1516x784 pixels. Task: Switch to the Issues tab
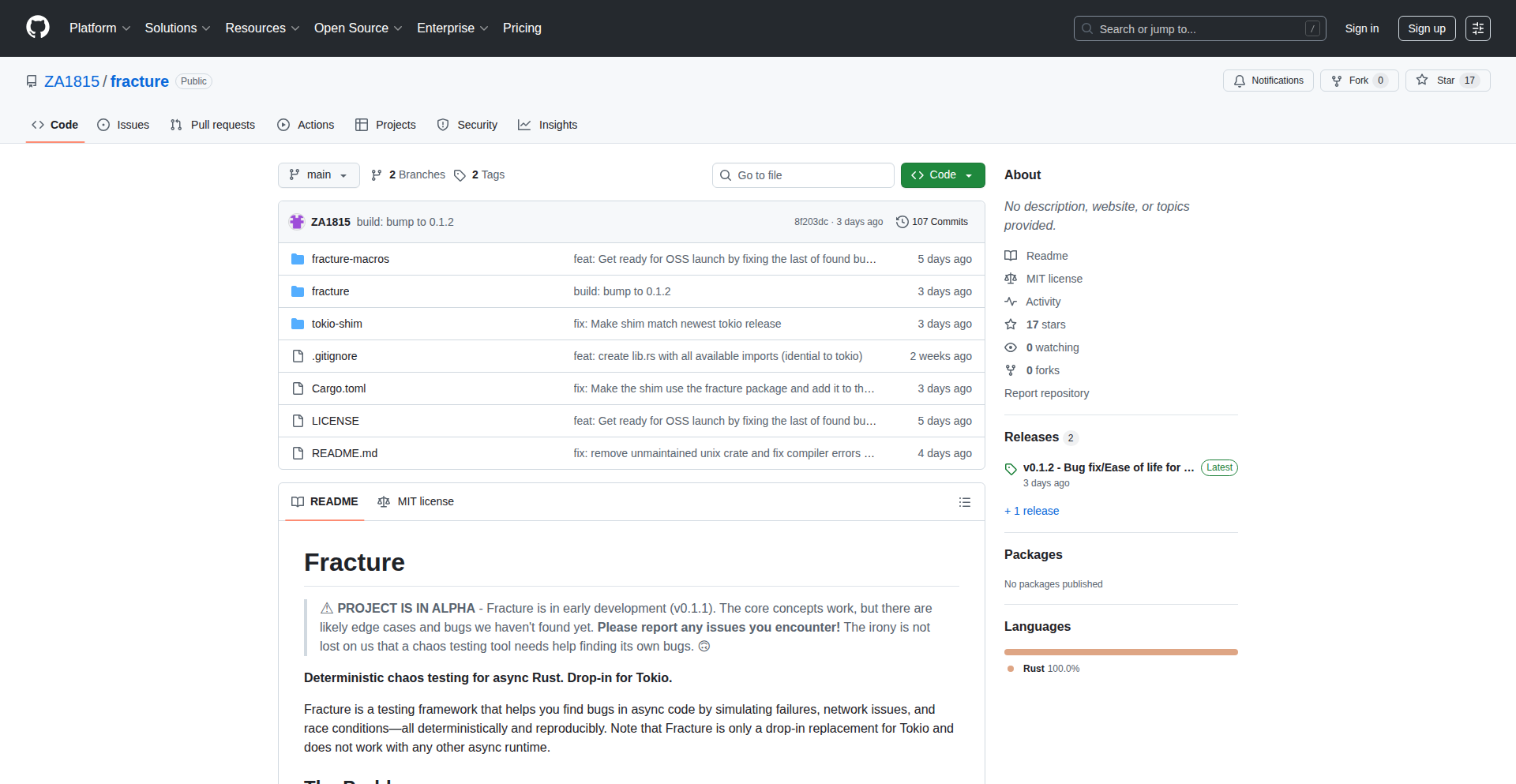[123, 125]
